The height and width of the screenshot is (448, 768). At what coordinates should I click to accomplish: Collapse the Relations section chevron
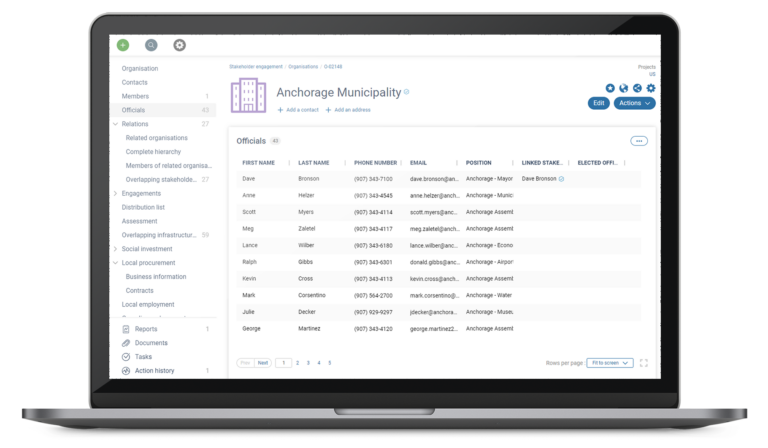point(116,124)
